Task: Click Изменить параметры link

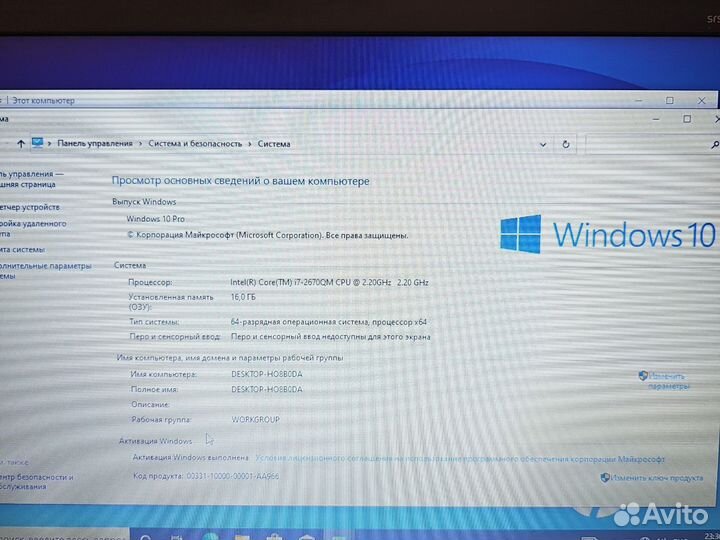Action: 669,381
